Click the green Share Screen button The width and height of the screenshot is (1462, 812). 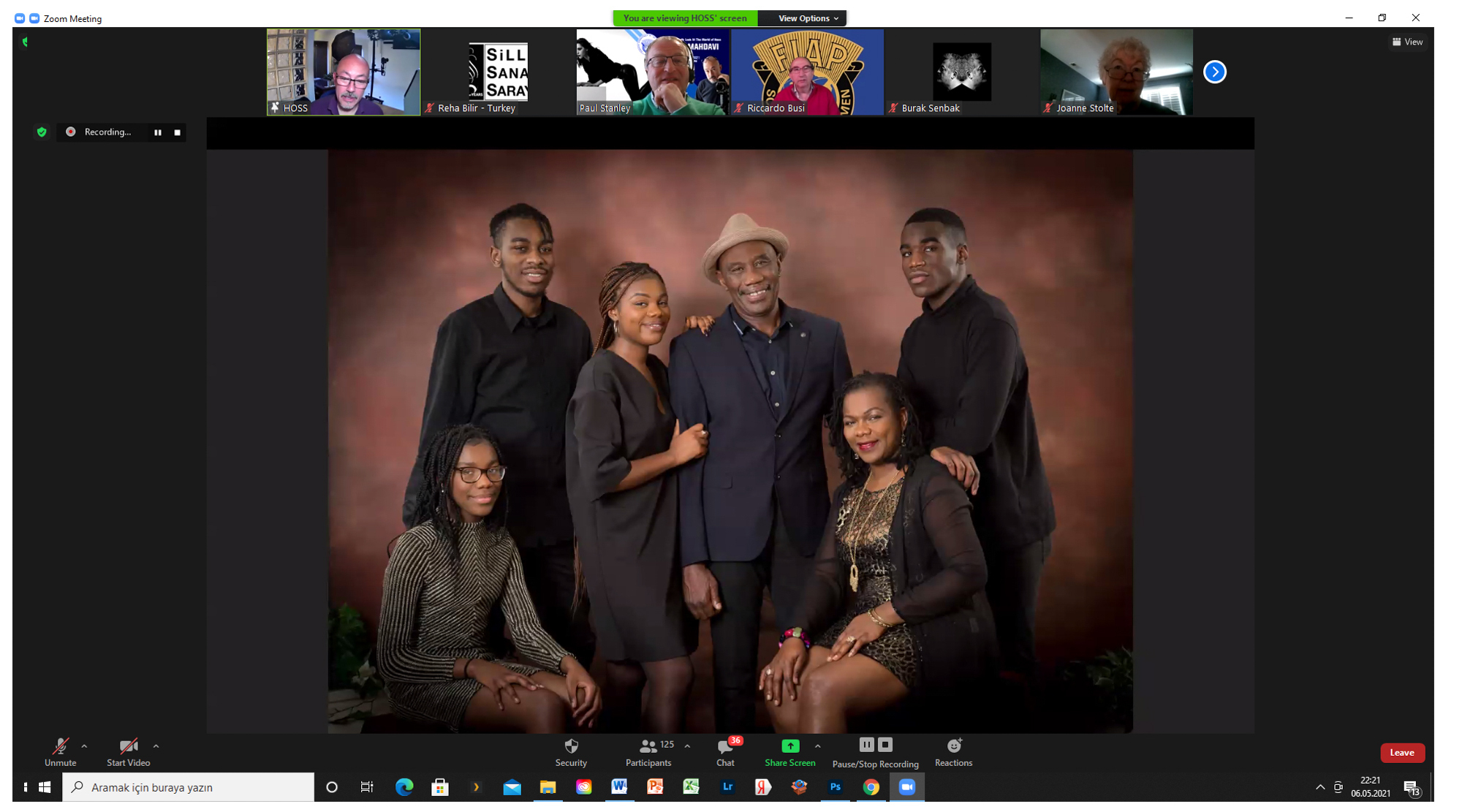coord(790,752)
